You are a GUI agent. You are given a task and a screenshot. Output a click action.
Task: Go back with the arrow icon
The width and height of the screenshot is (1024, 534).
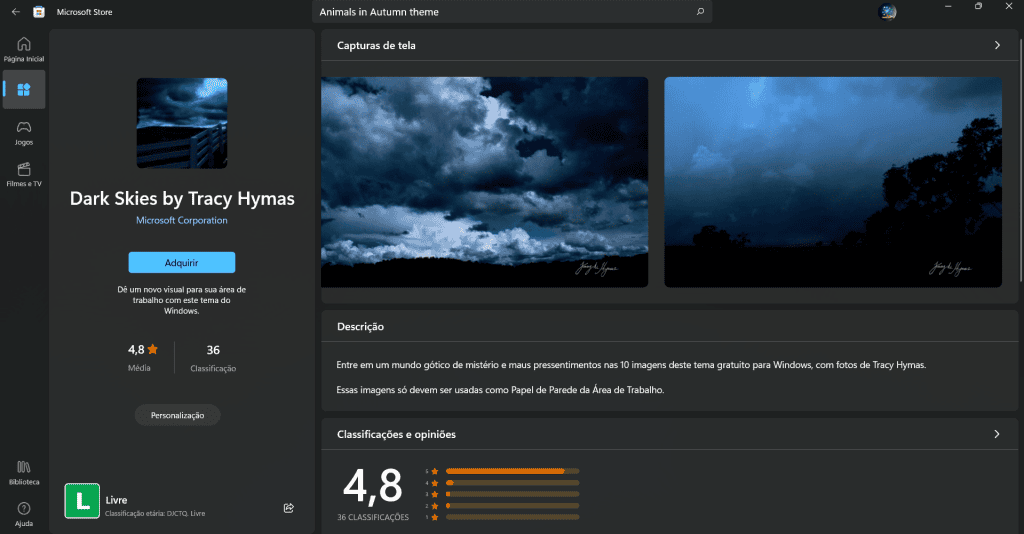coord(16,12)
